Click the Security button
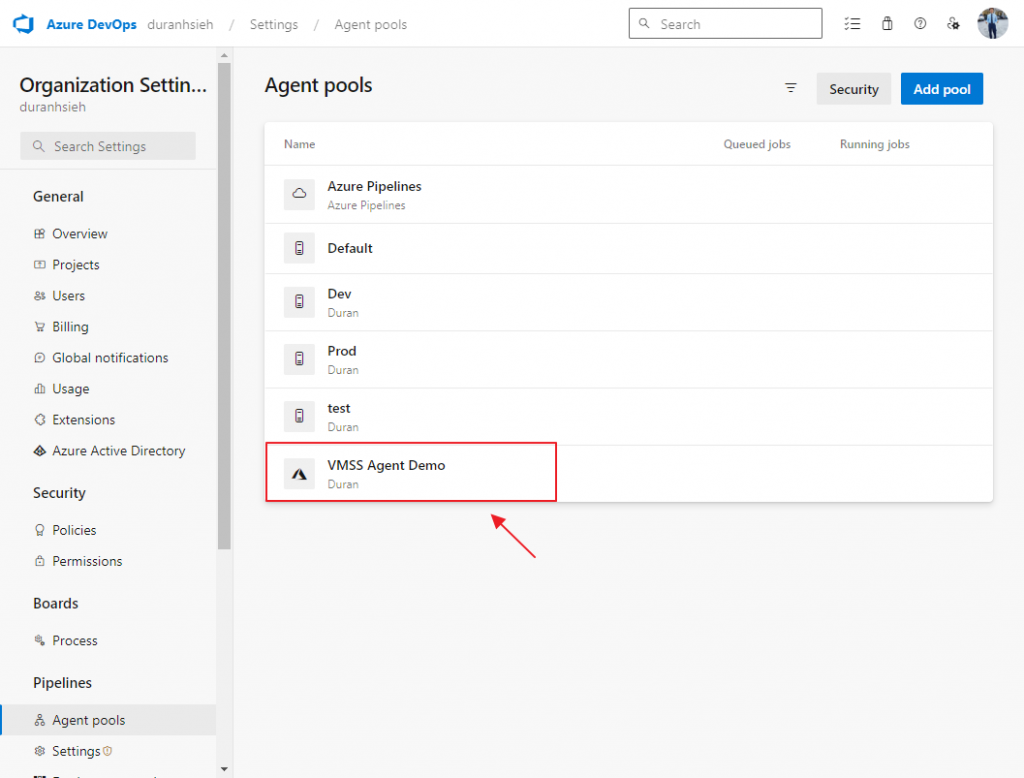Screen dimensions: 1024x778 tap(854, 89)
